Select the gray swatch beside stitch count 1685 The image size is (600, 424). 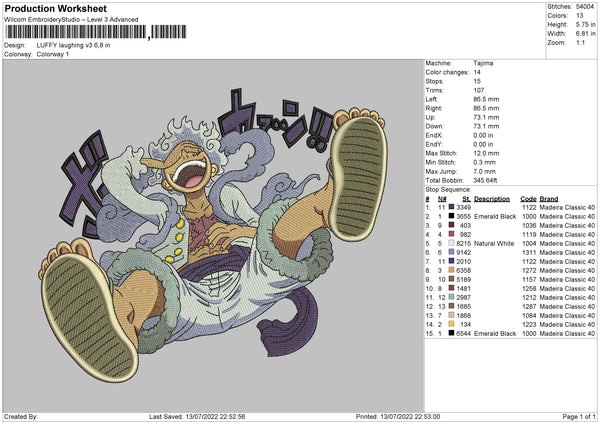tap(451, 307)
